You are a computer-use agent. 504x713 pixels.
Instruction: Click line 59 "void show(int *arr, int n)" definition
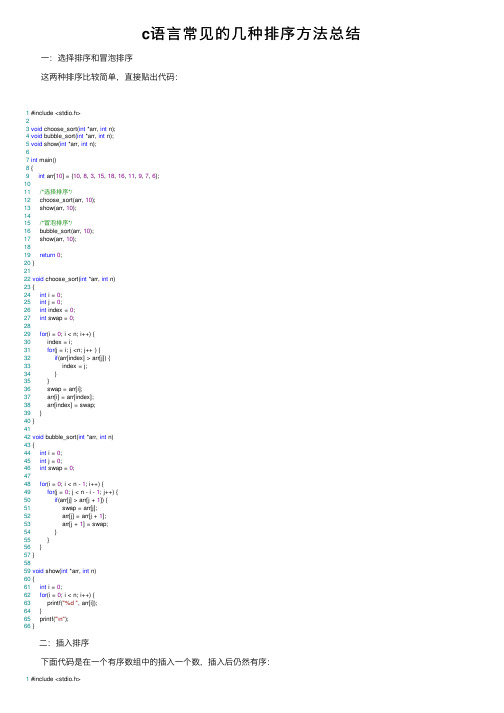pos(64,571)
